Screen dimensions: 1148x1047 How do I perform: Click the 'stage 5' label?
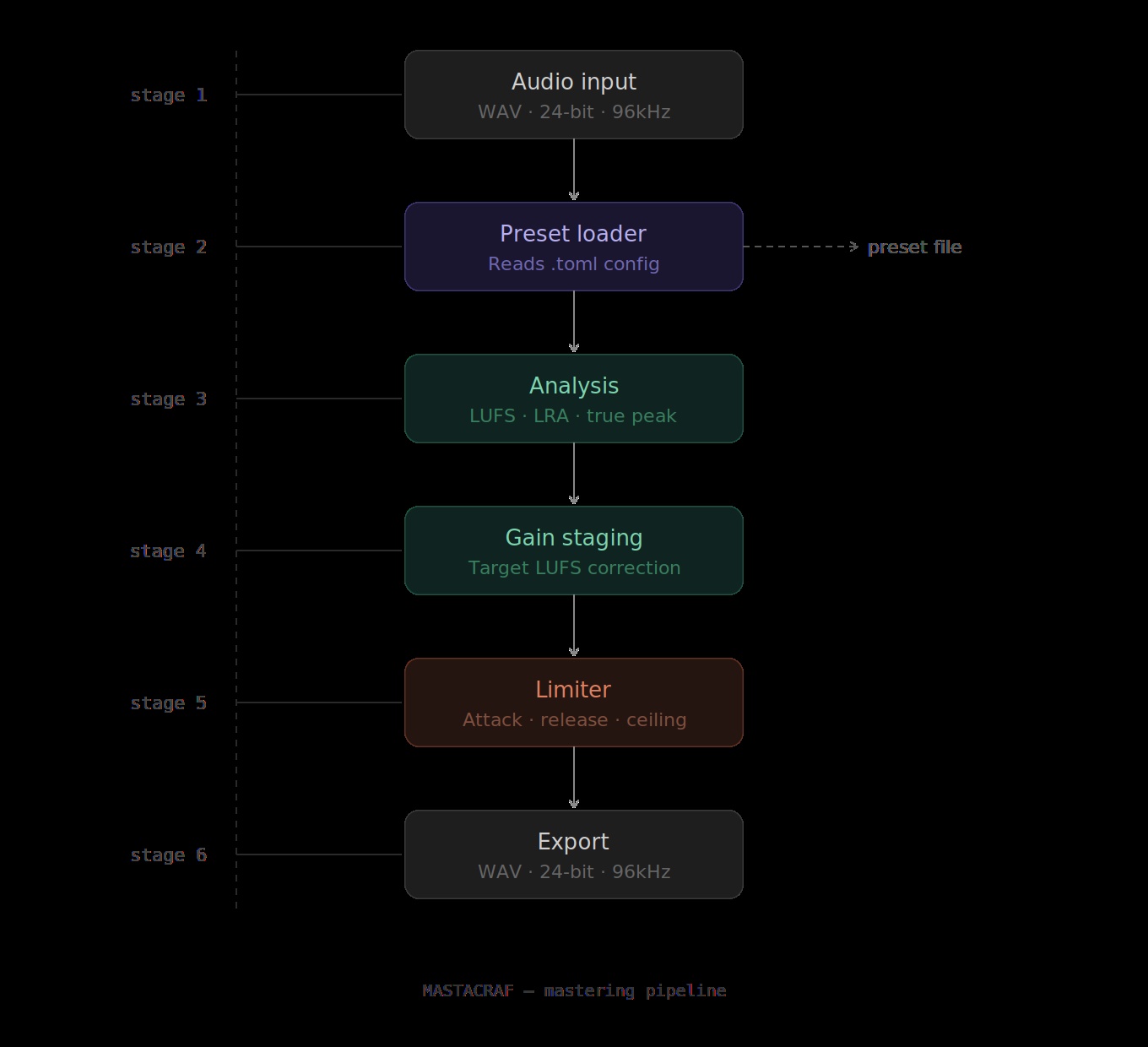(x=169, y=703)
